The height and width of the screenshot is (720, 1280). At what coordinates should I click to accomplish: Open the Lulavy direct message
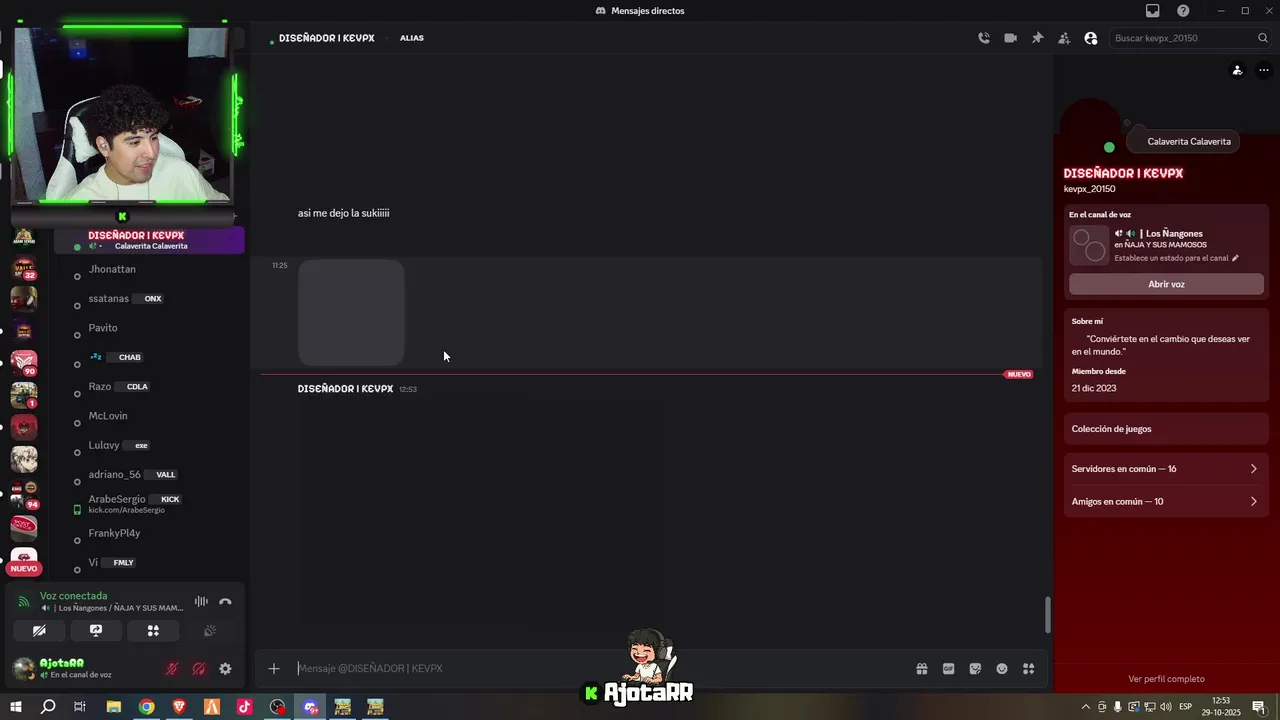(150, 445)
